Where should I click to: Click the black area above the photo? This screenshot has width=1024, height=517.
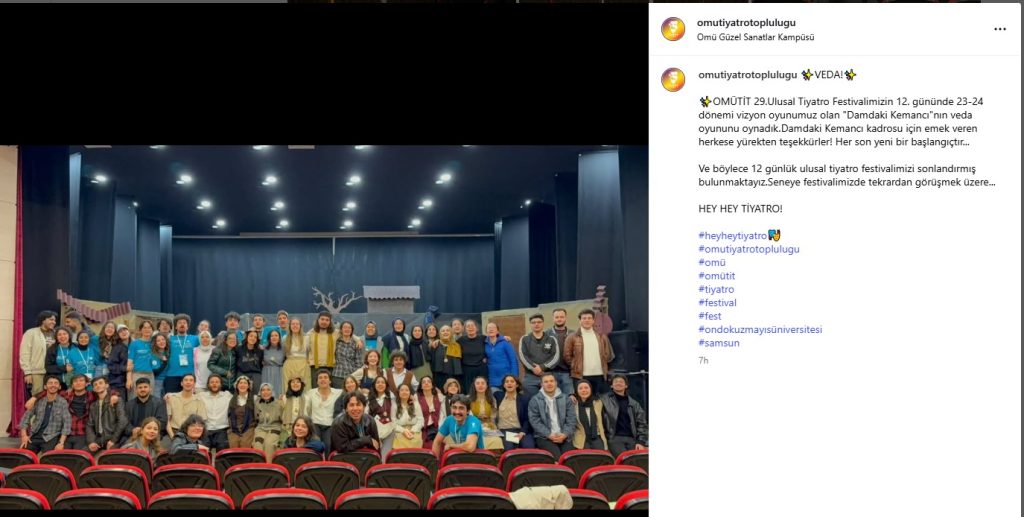pos(324,74)
